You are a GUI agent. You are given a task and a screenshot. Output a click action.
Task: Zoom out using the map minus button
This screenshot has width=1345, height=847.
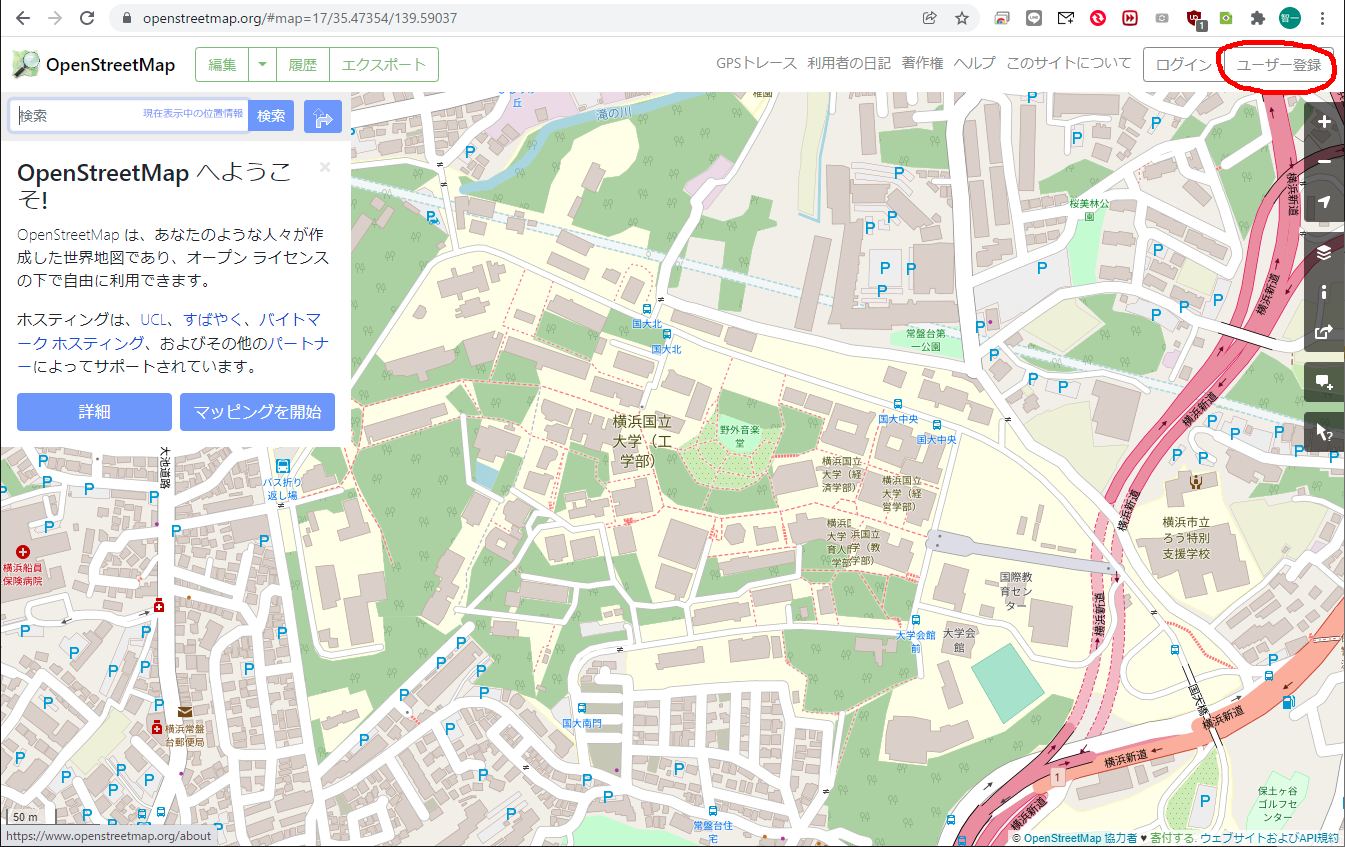[x=1324, y=162]
